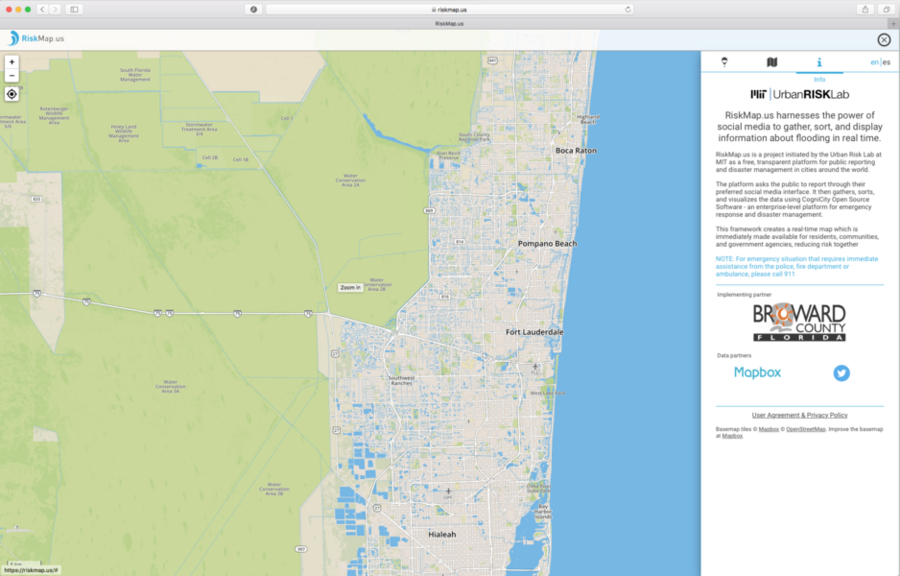Click 'Data partners' heading text
Image resolution: width=900 pixels, height=576 pixels.
tap(734, 356)
